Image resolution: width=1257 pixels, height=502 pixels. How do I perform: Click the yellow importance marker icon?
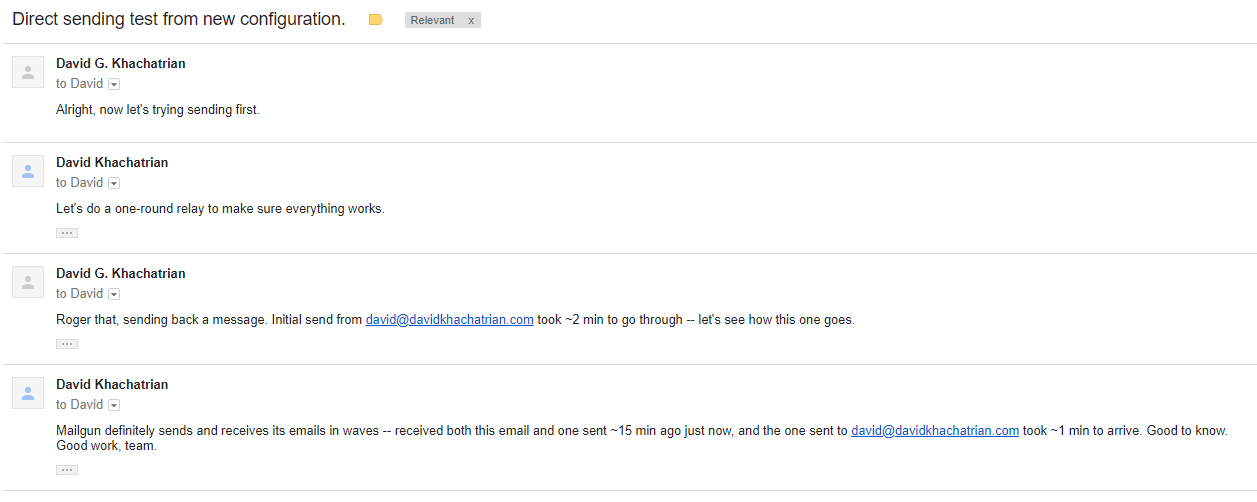tap(376, 20)
